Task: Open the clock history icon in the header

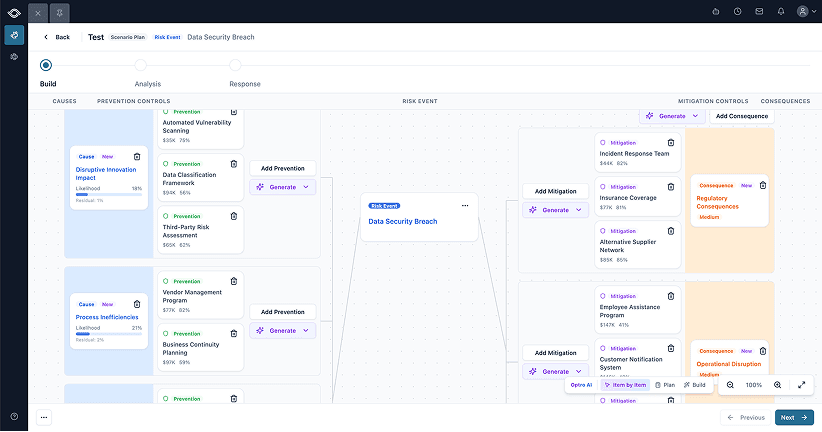Action: point(737,12)
